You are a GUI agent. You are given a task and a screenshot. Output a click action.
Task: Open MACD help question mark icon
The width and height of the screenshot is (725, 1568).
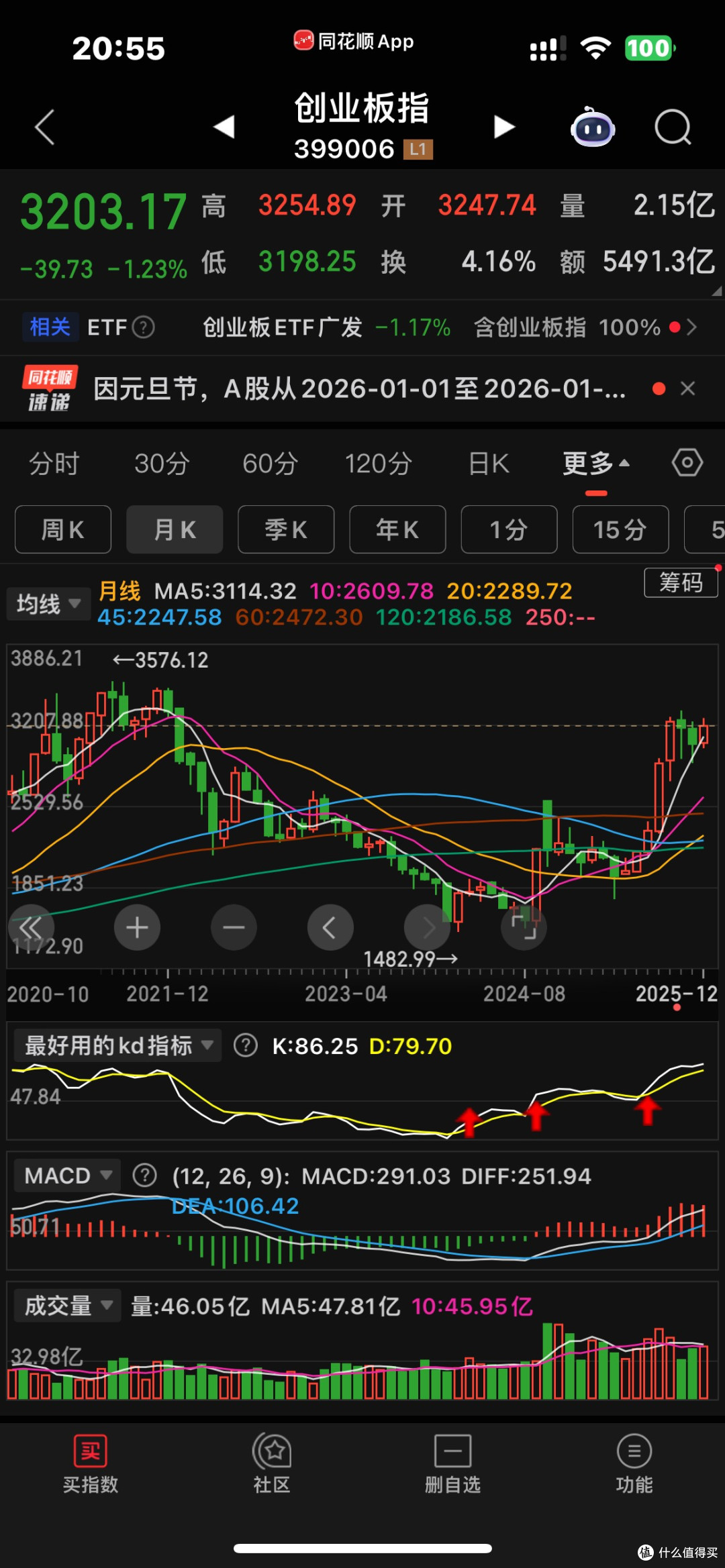[144, 1175]
